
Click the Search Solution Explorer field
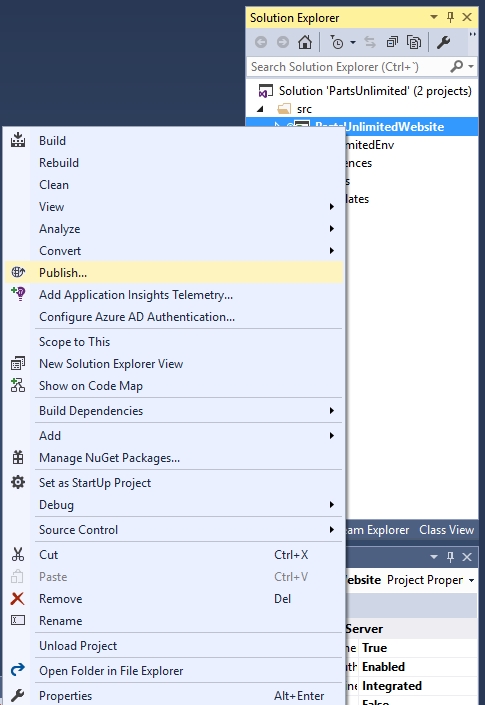coord(349,67)
